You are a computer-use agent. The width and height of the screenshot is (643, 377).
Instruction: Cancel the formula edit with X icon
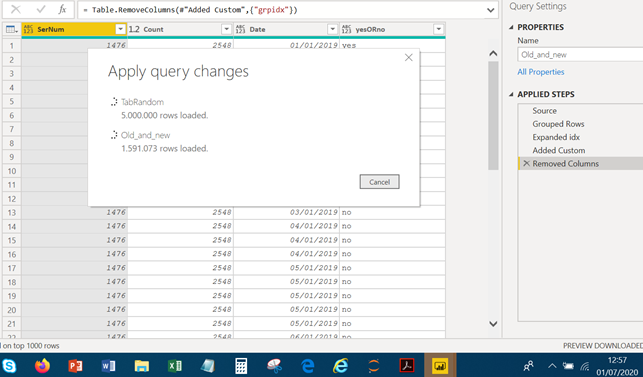(x=16, y=9)
